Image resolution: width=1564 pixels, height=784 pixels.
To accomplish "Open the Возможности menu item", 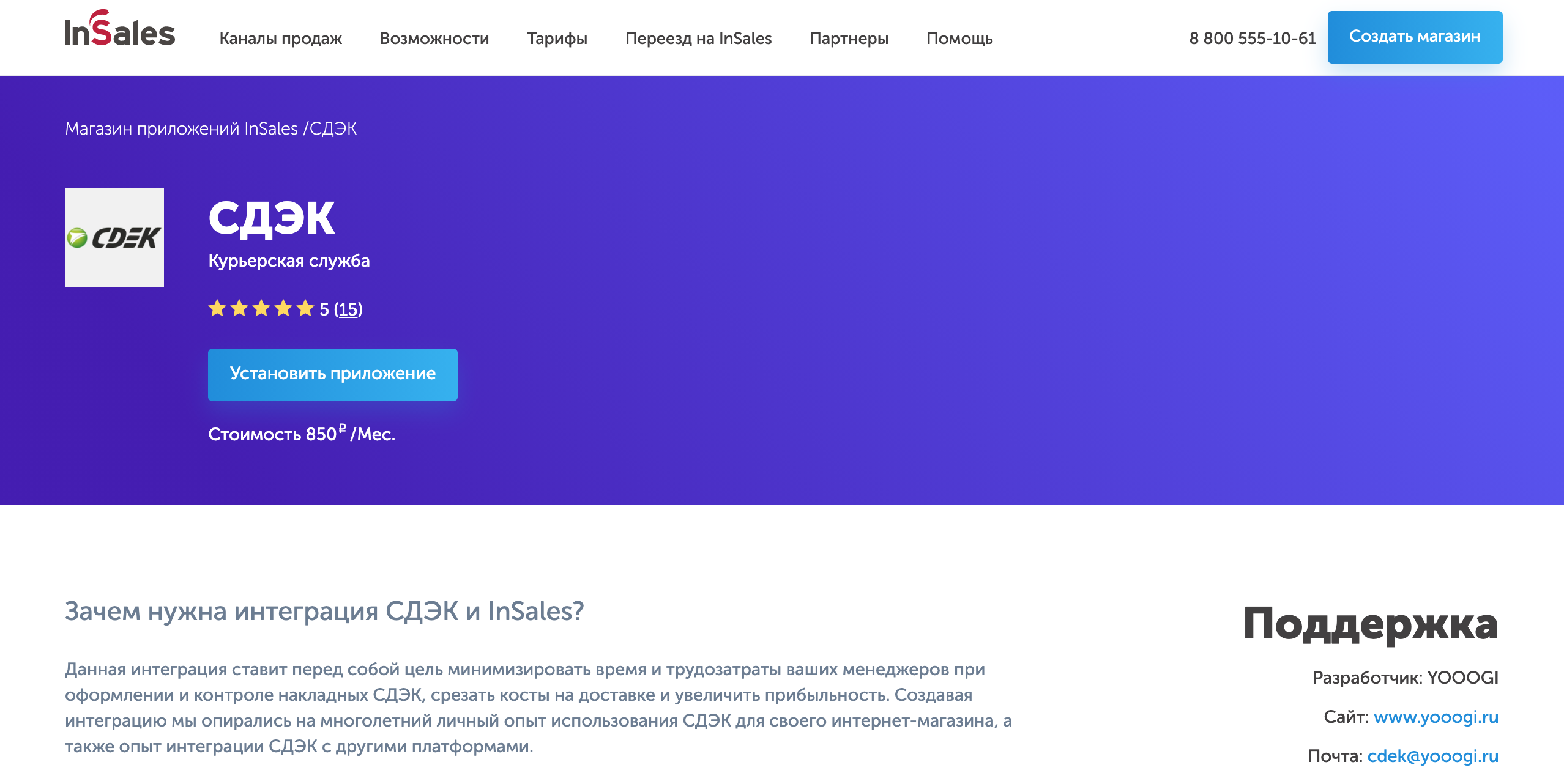I will [x=434, y=39].
